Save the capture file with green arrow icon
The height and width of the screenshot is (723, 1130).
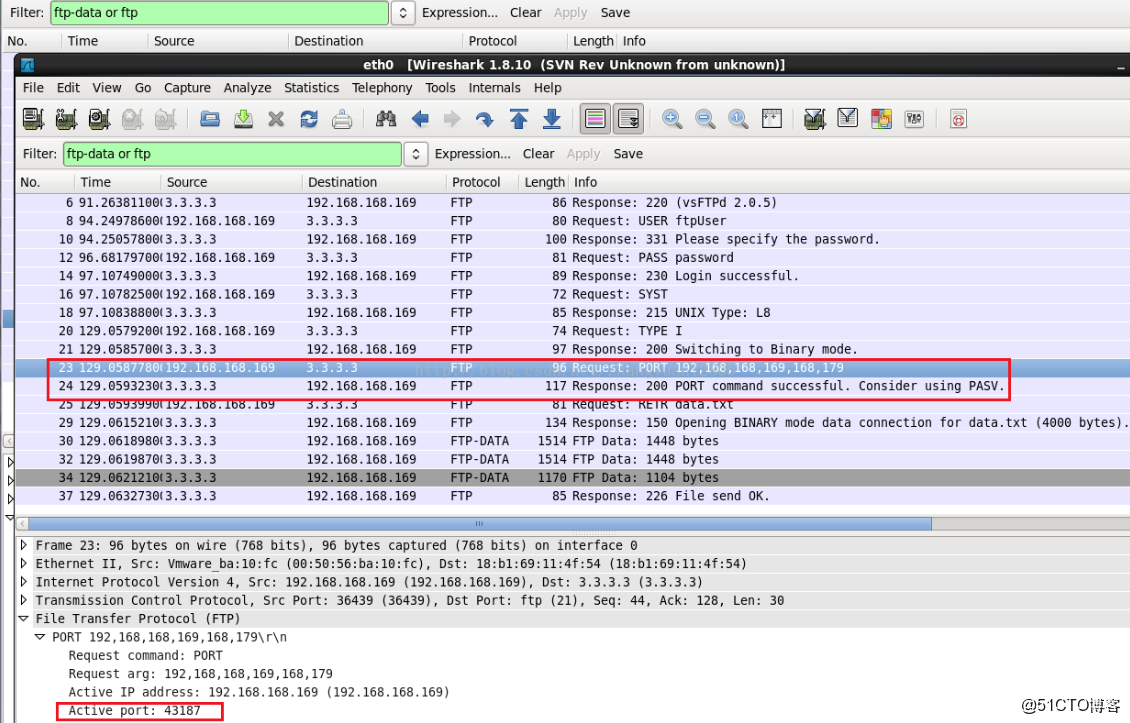click(244, 119)
